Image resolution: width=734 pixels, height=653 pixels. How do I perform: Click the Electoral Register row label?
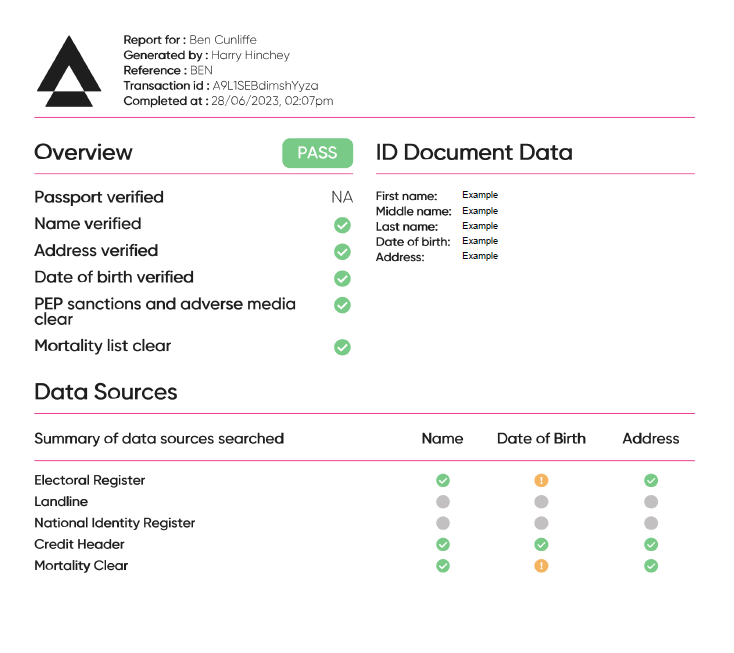click(89, 480)
